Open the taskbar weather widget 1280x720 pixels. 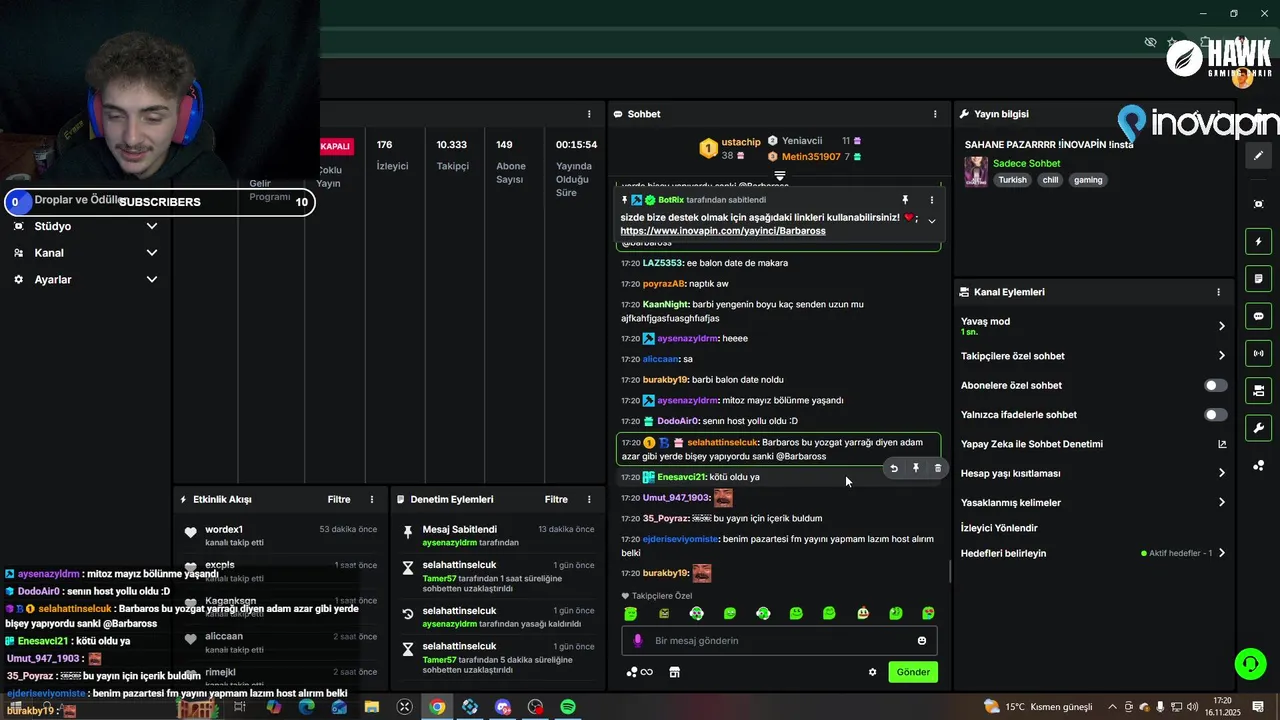click(x=1038, y=707)
